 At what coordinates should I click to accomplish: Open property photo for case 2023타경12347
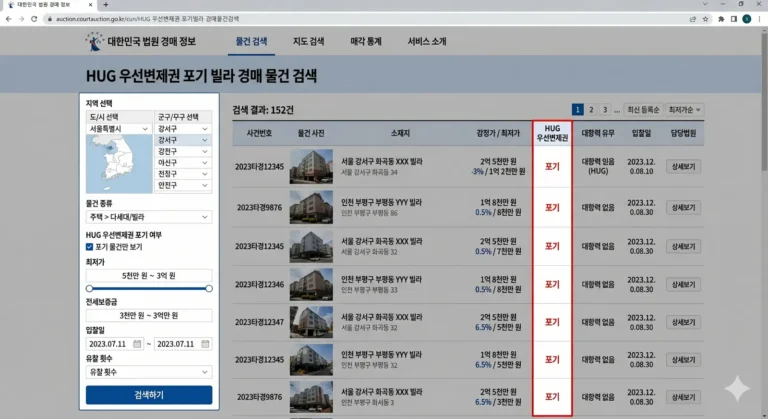click(311, 322)
